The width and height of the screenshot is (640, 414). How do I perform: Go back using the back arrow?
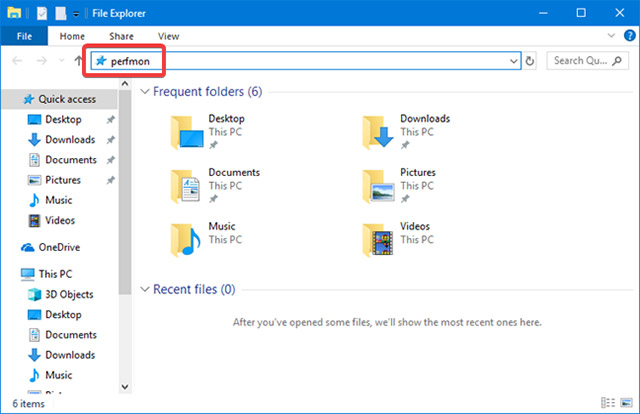coord(17,61)
